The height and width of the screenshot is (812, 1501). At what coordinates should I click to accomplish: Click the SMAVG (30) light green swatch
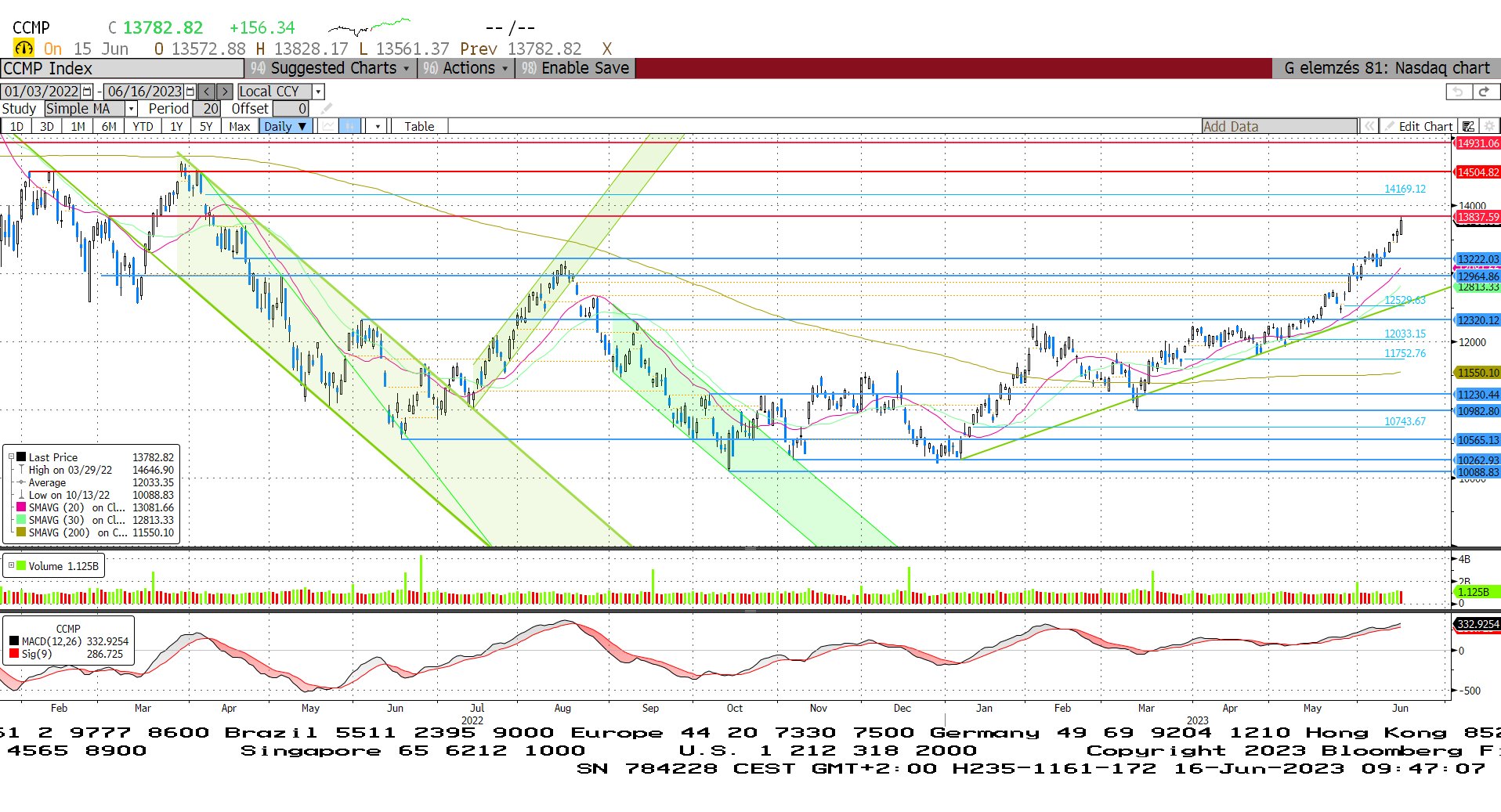click(22, 520)
